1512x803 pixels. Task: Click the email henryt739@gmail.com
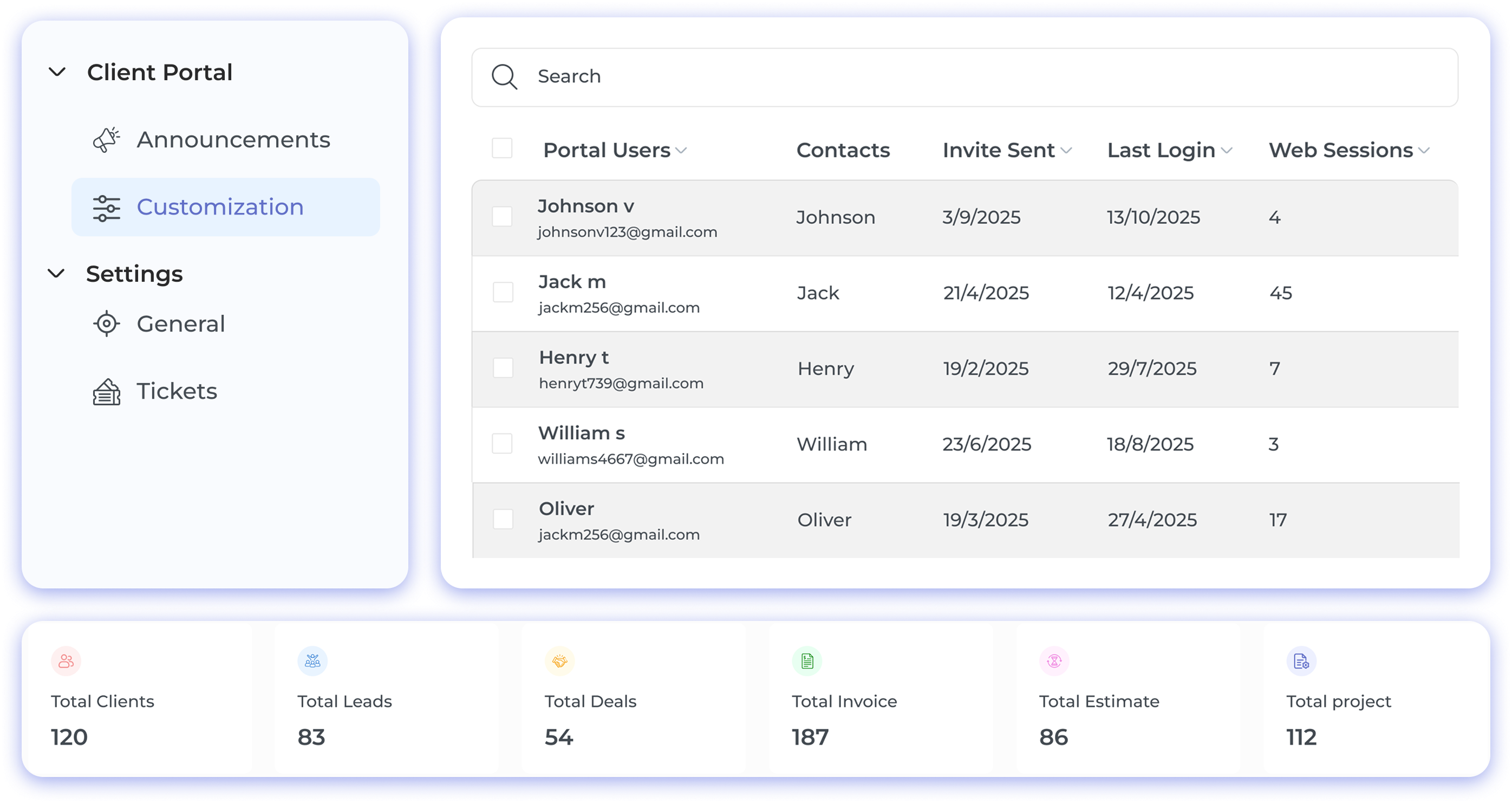point(621,384)
